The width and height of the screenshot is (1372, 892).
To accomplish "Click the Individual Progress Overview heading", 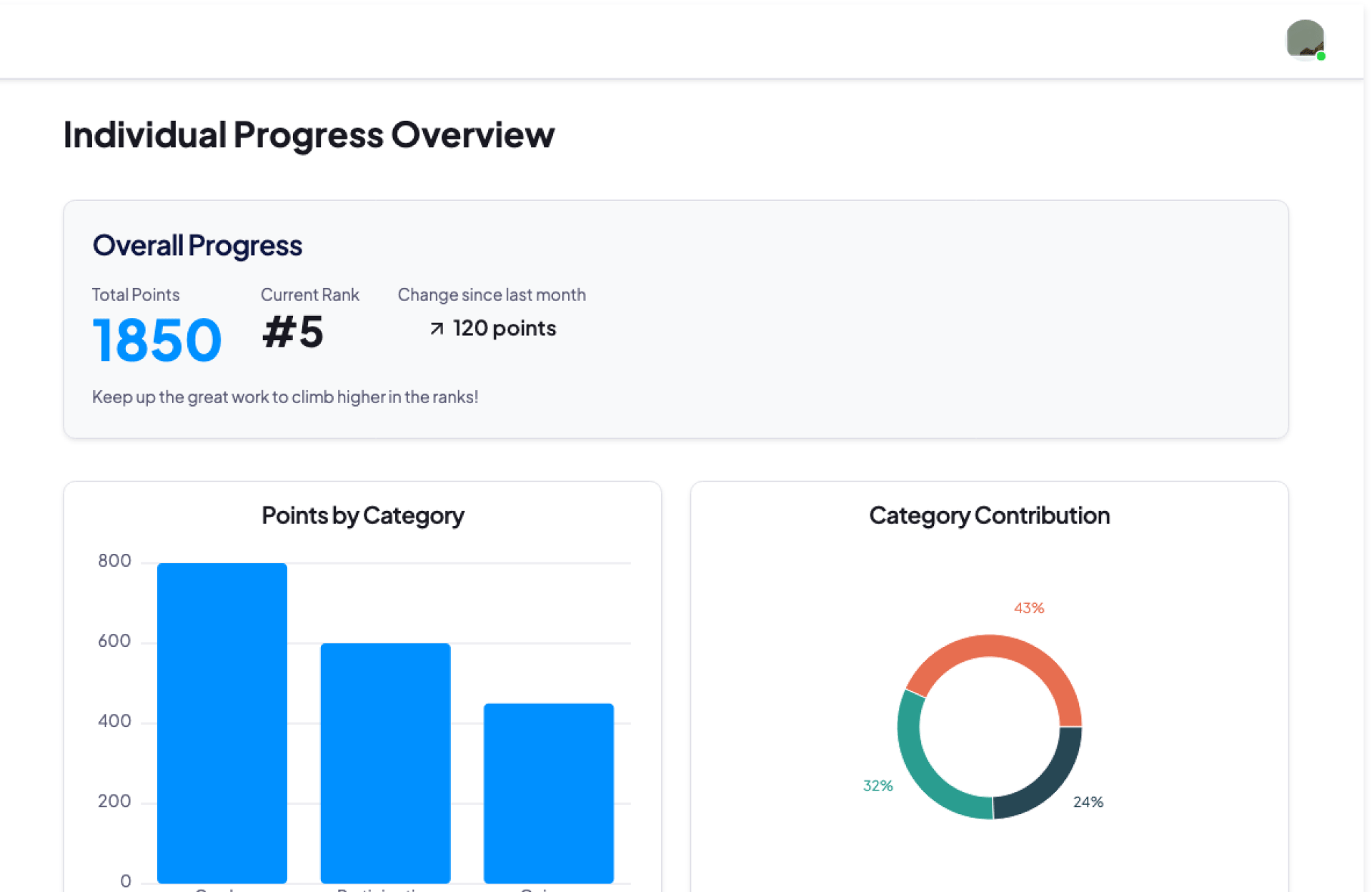I will click(309, 134).
